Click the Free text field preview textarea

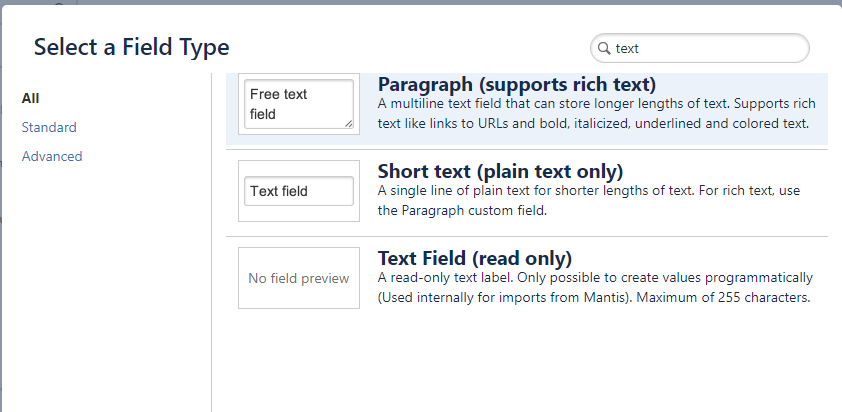tap(299, 104)
